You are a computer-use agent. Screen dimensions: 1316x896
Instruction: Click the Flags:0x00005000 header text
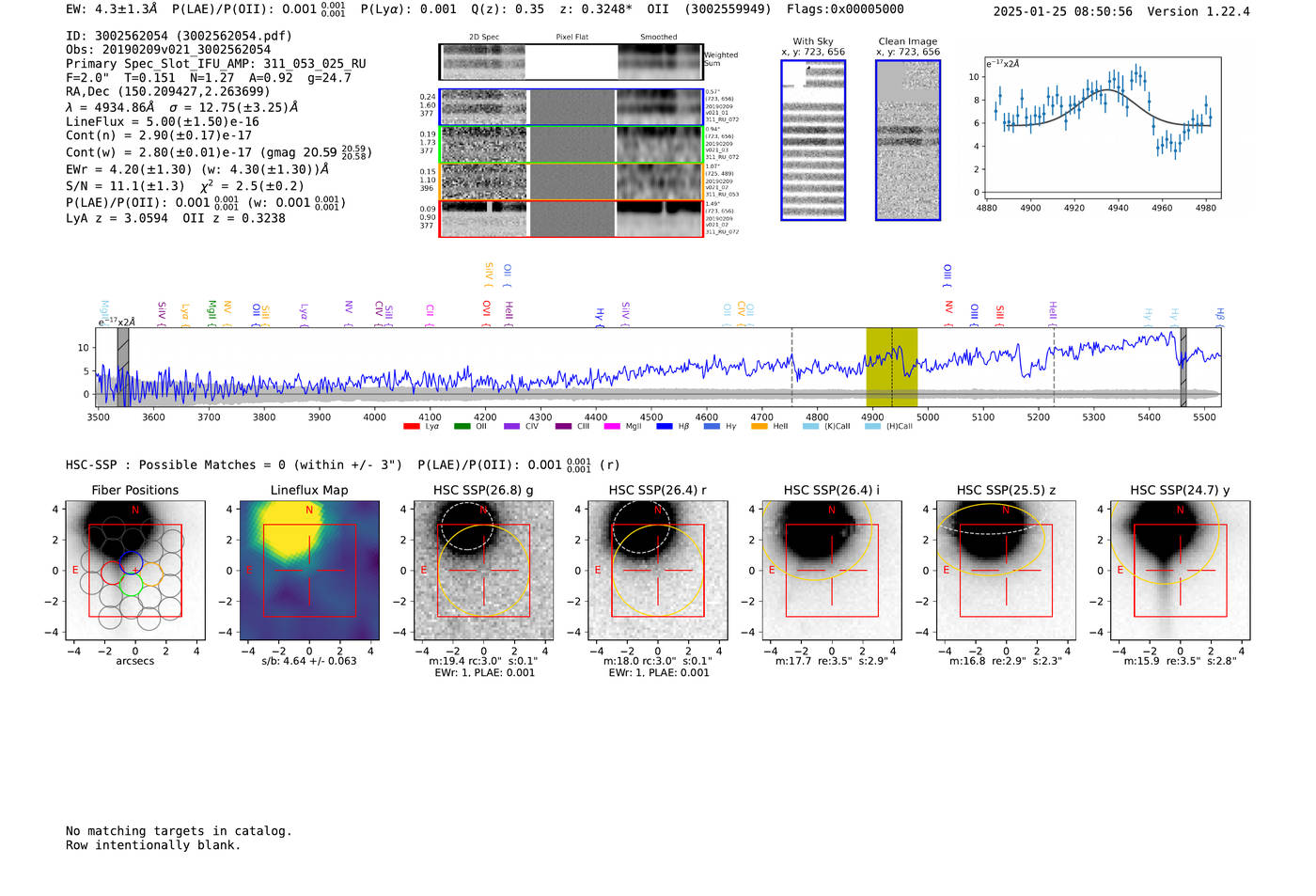(845, 9)
